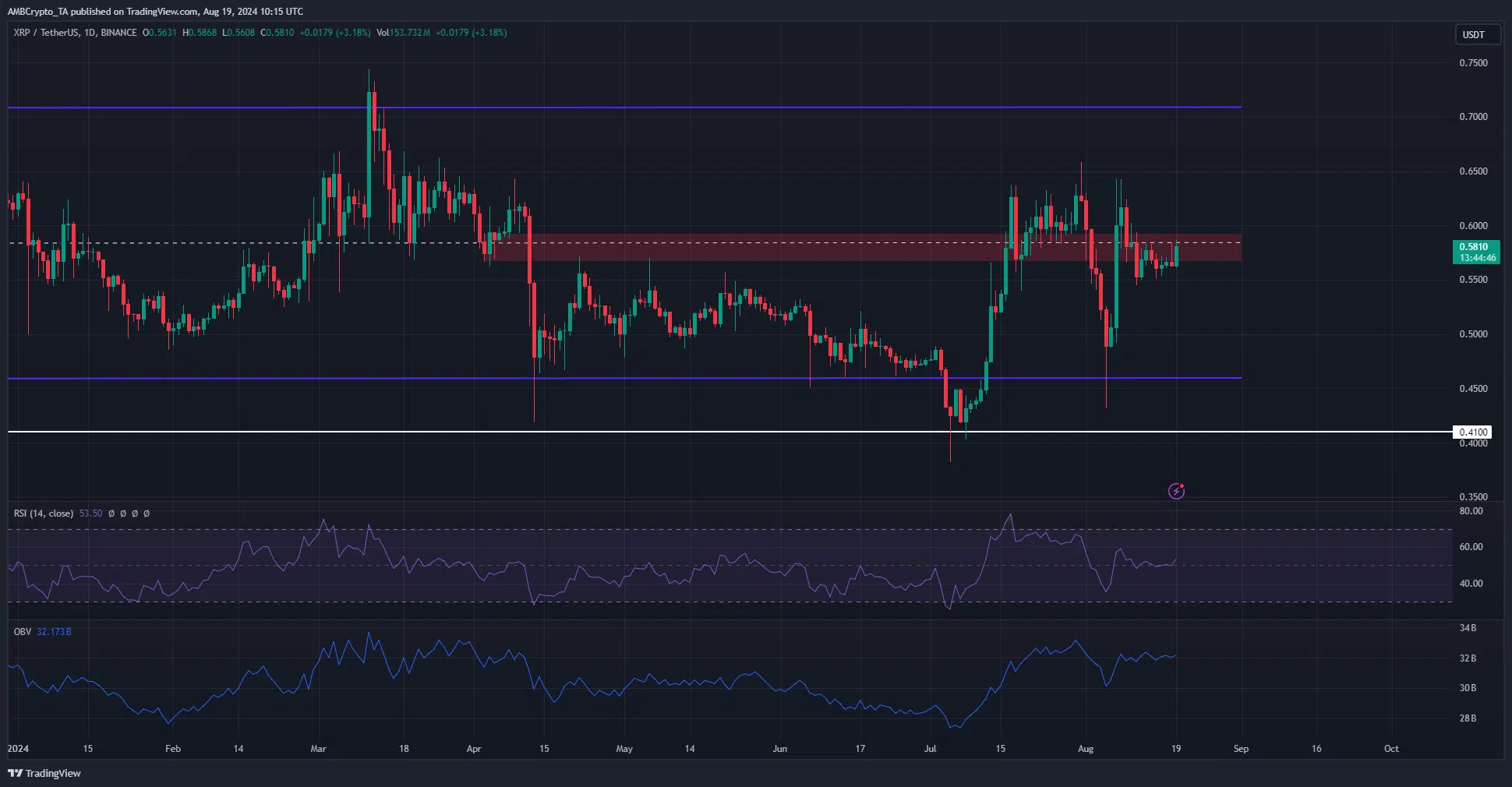The height and width of the screenshot is (787, 1512).
Task: Click the 2024 label on time axis
Action: (x=18, y=749)
